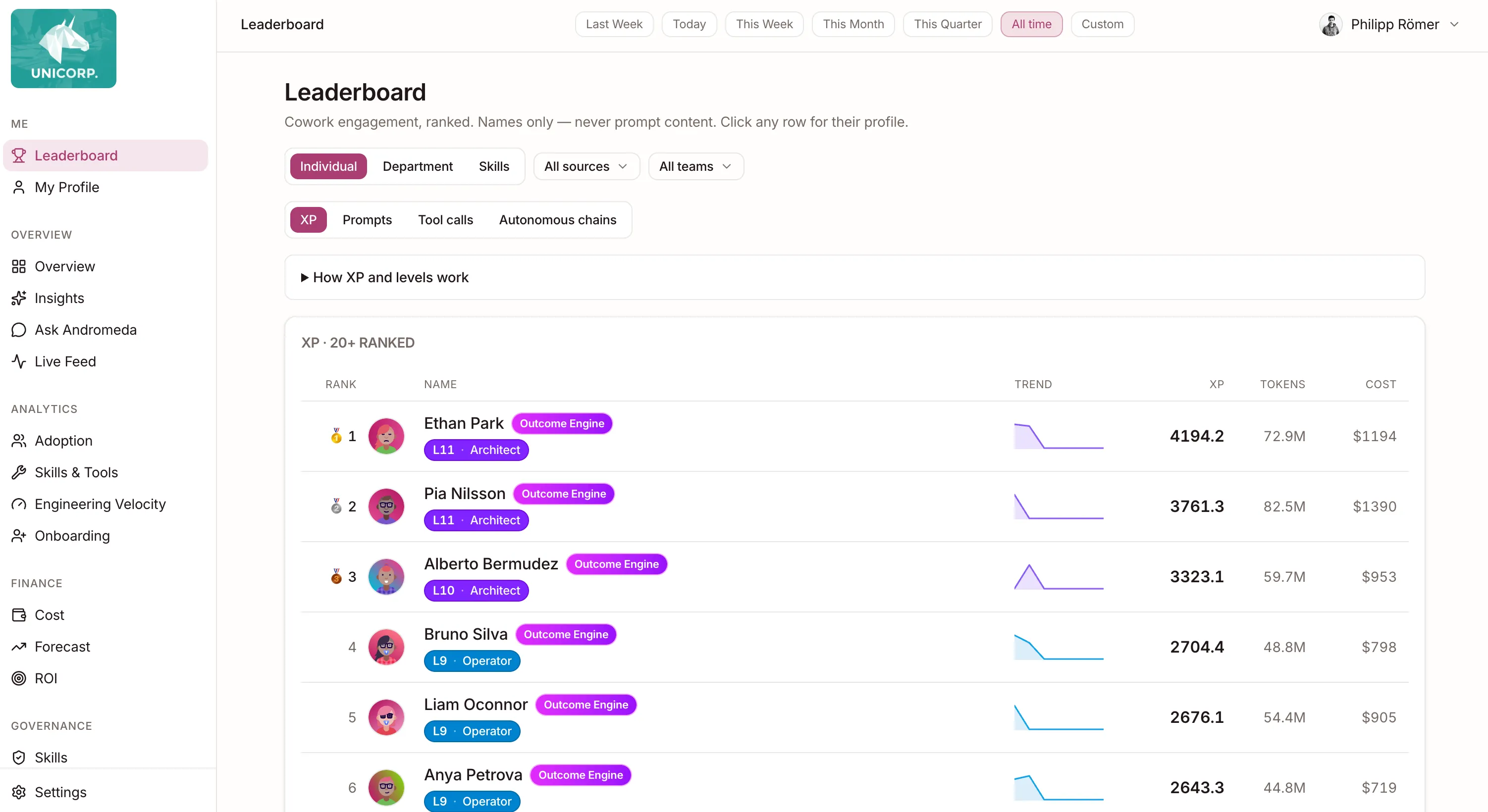Viewport: 1488px width, 812px height.
Task: Select the This Month time range
Action: (x=853, y=24)
